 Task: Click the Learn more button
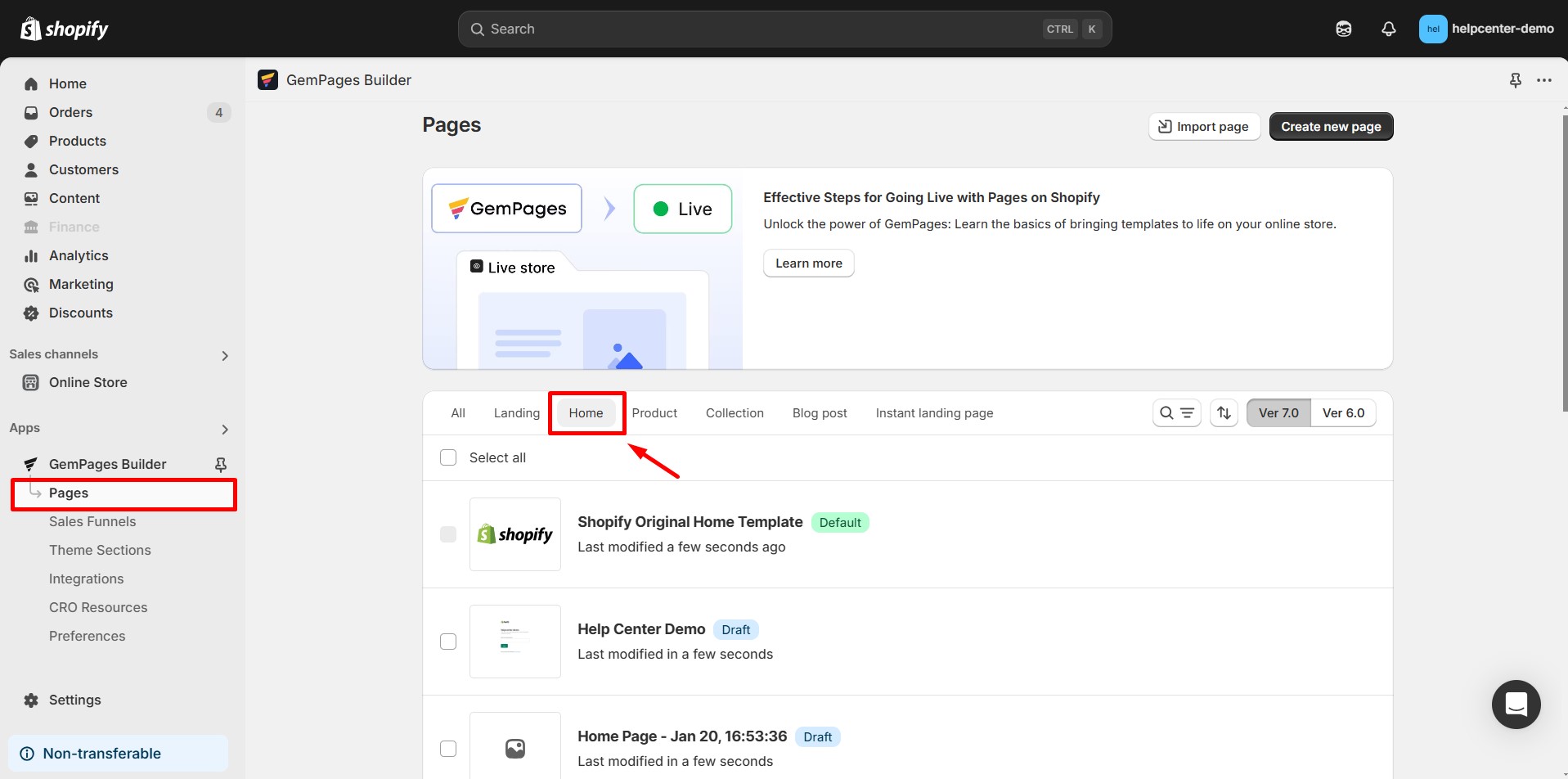click(x=808, y=263)
